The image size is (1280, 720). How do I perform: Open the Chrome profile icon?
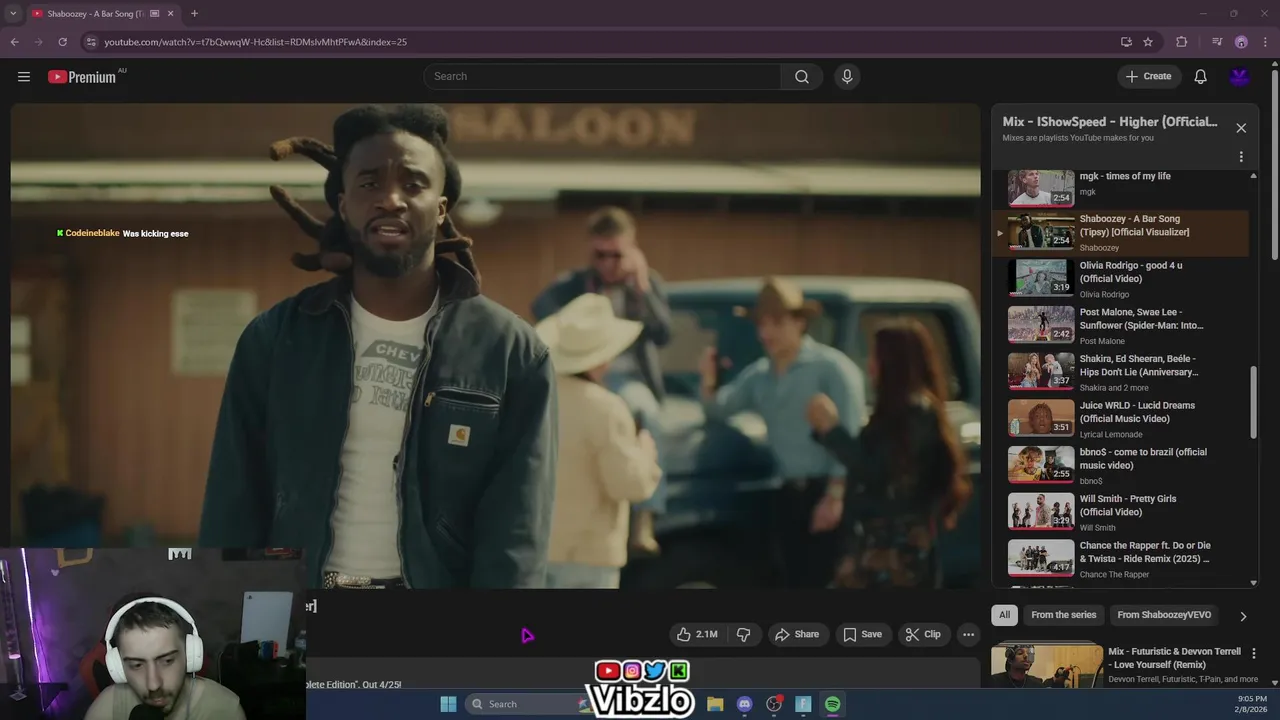1241,42
